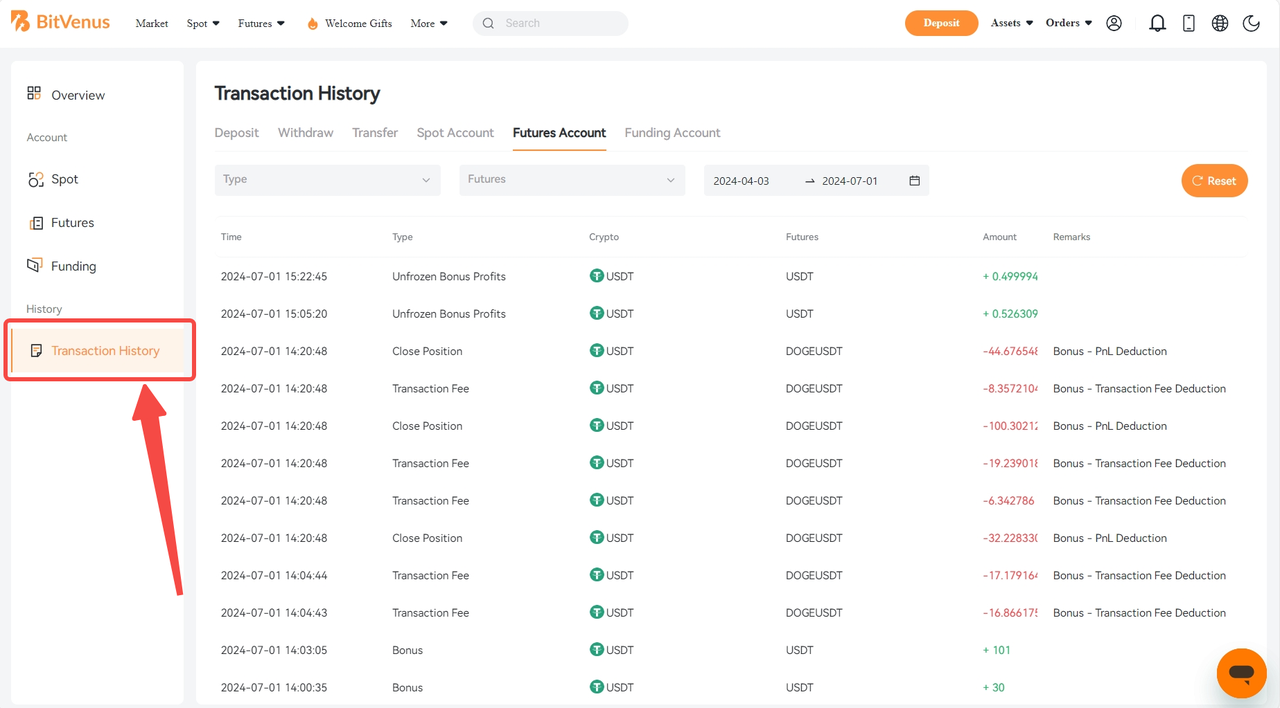
Task: Open Funding in the sidebar
Action: 74,266
